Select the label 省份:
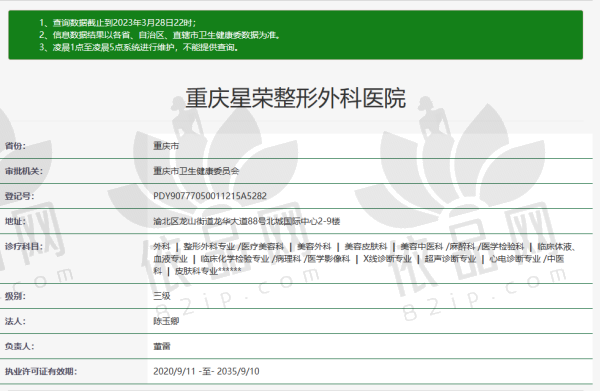The image size is (600, 391). click(15, 146)
